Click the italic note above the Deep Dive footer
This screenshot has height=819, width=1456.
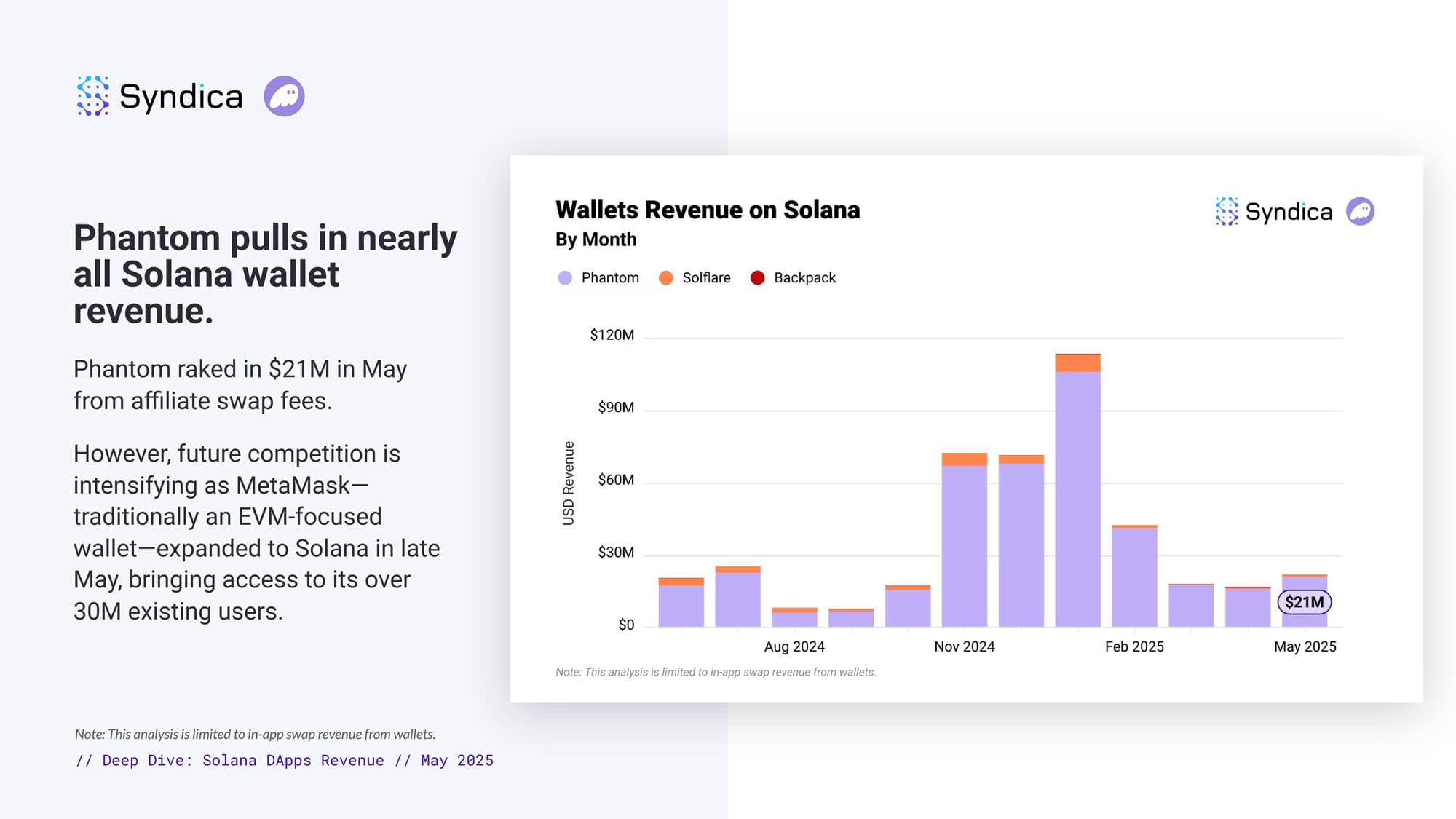coord(255,735)
